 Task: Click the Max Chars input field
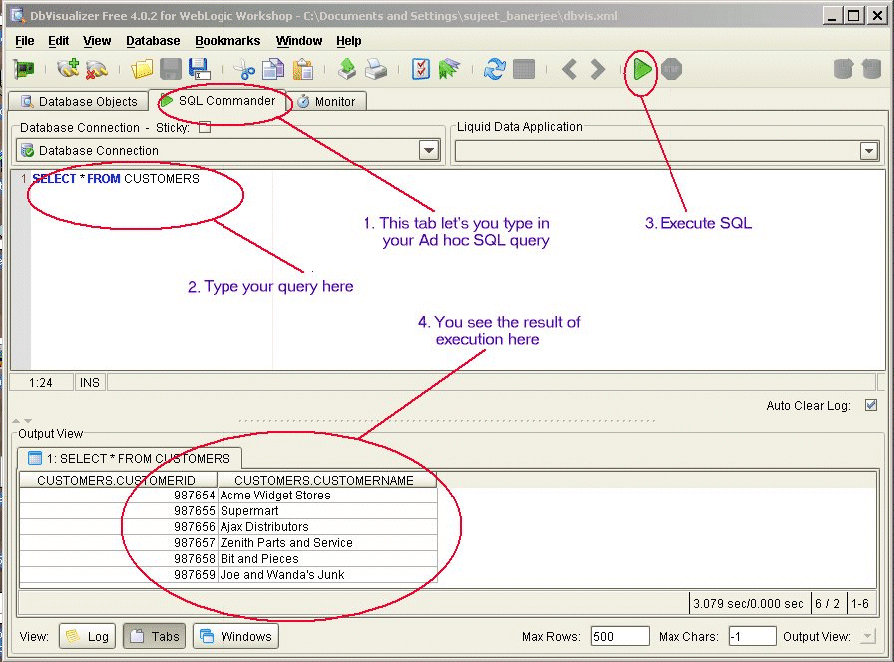[752, 636]
